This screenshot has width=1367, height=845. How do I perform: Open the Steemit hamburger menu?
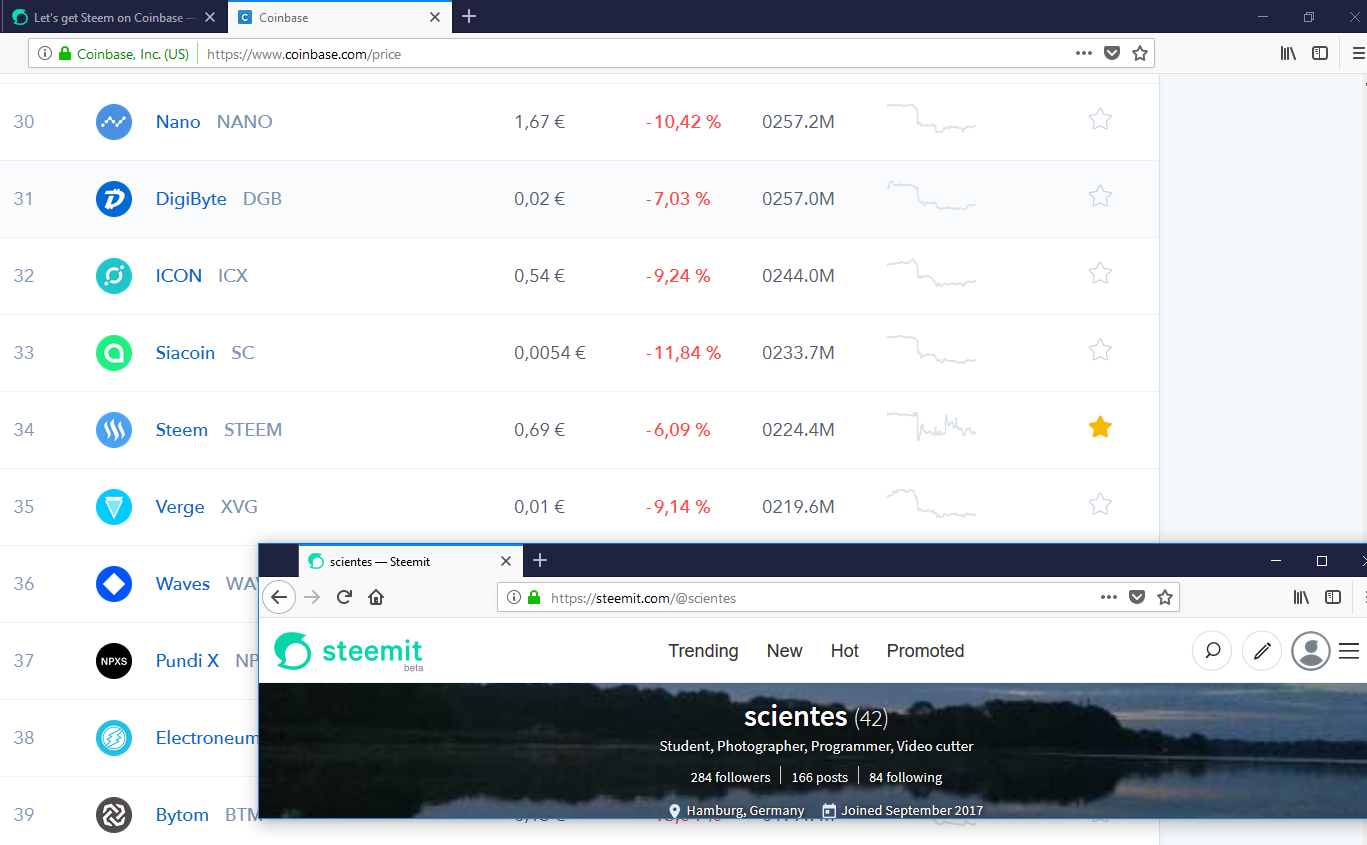pos(1349,651)
